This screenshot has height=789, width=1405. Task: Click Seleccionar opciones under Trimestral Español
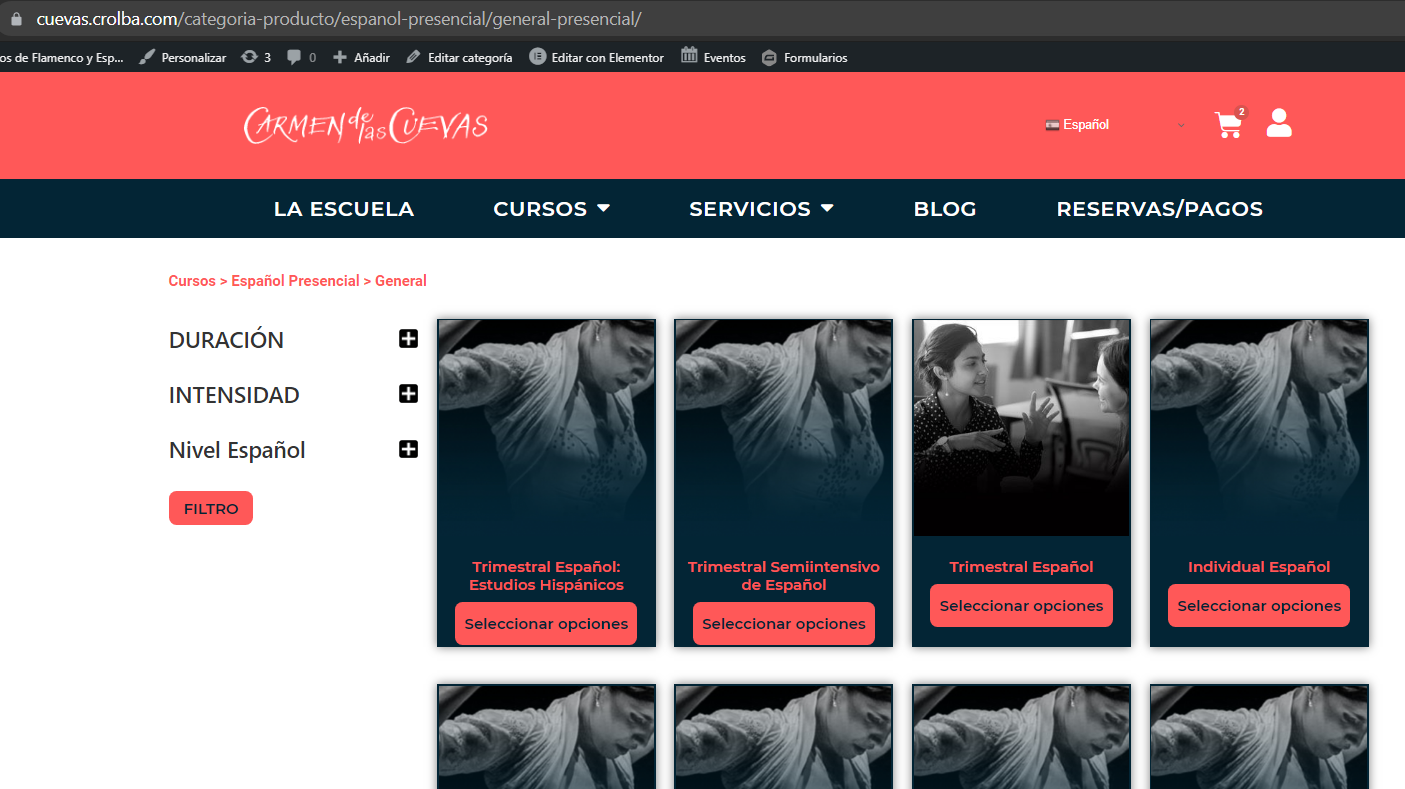(1021, 605)
